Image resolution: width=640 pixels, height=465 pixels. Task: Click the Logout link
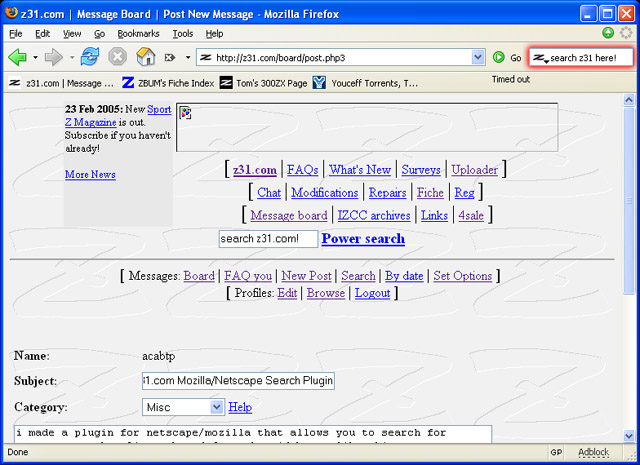coord(373,293)
